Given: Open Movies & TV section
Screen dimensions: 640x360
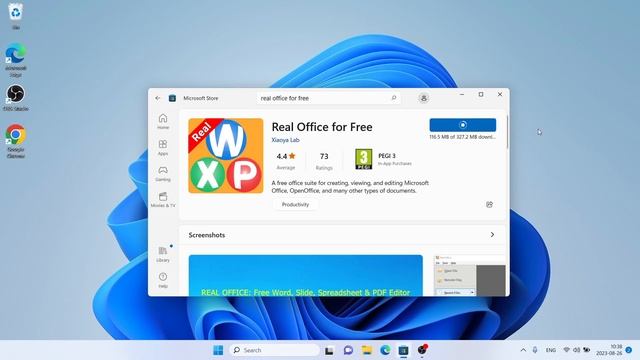Looking at the screenshot, I should pyautogui.click(x=163, y=200).
